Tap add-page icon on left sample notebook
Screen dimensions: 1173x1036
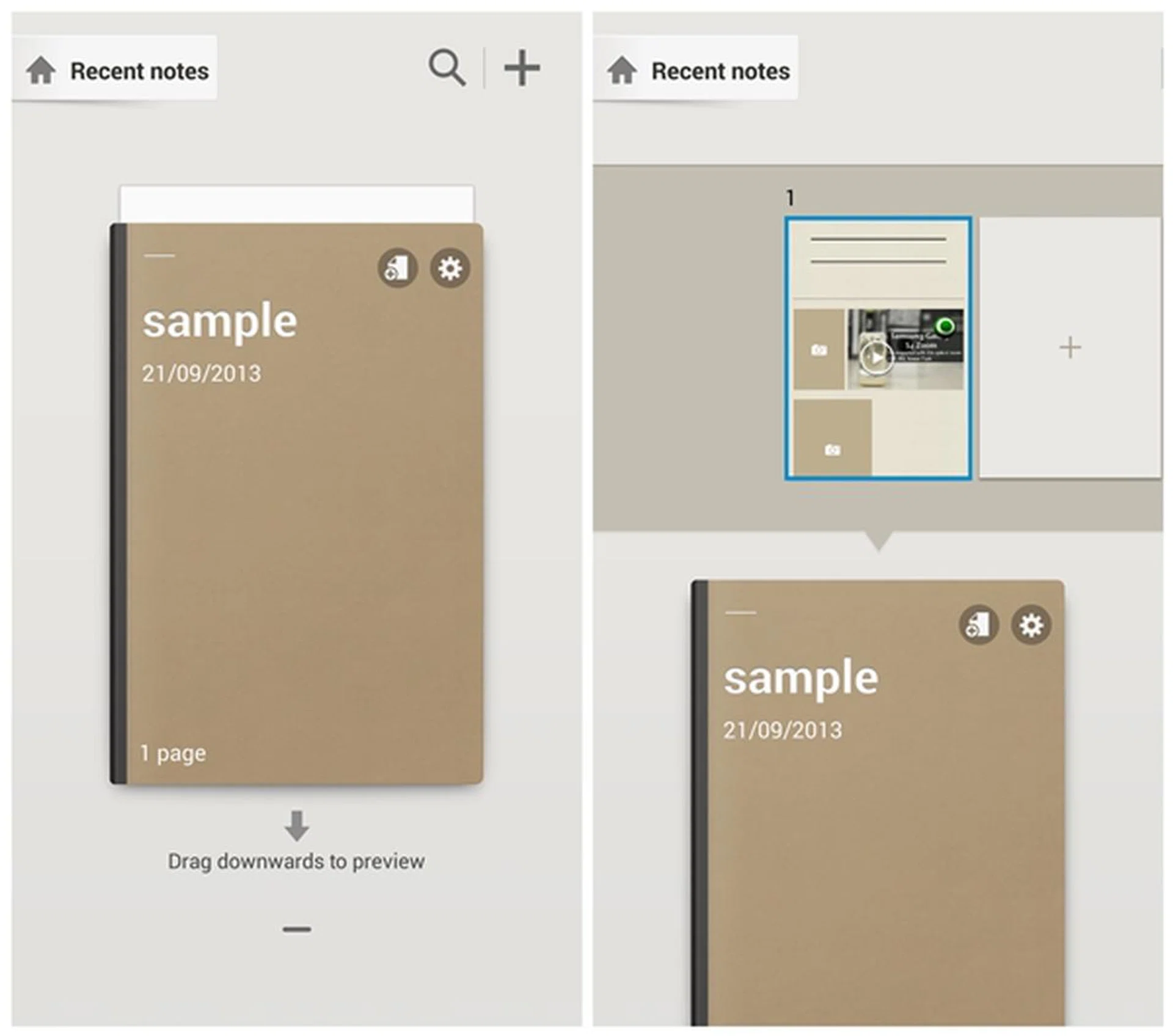[398, 268]
